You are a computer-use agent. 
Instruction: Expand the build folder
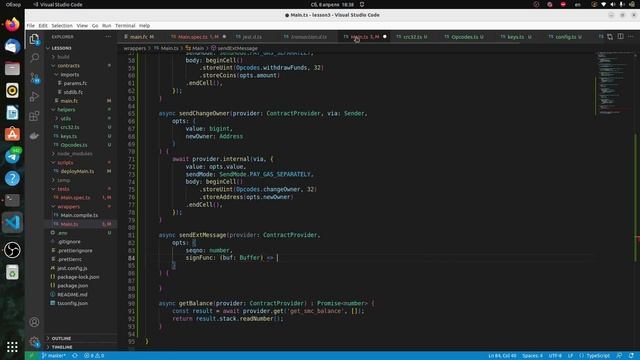pyautogui.click(x=63, y=57)
